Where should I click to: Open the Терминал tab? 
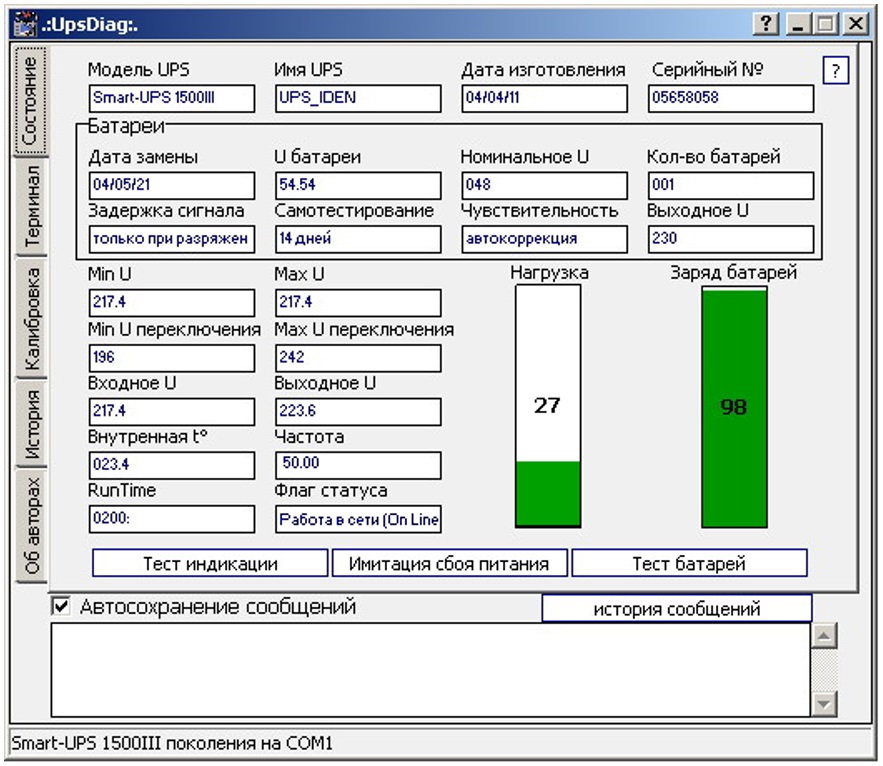click(32, 206)
